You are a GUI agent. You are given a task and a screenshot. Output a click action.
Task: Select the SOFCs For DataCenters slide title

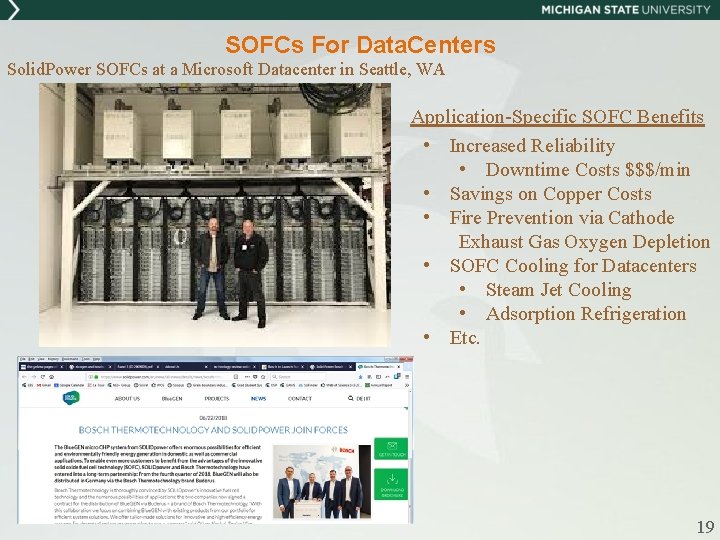coord(360,45)
